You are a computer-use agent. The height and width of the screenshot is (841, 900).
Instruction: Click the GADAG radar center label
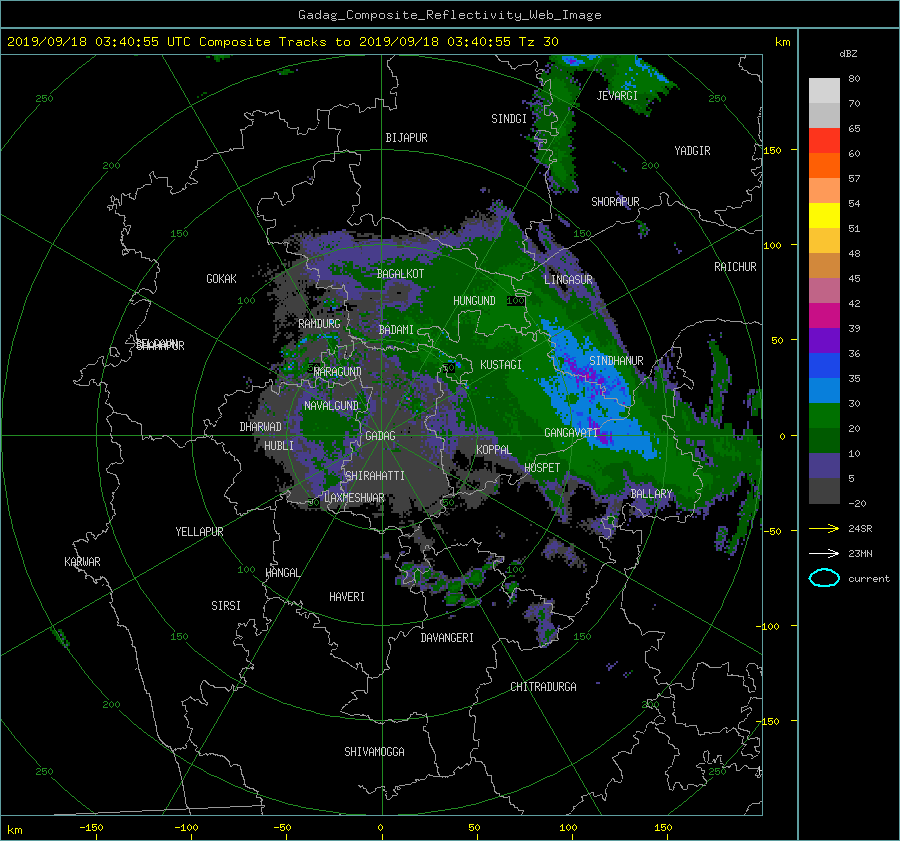pos(380,436)
